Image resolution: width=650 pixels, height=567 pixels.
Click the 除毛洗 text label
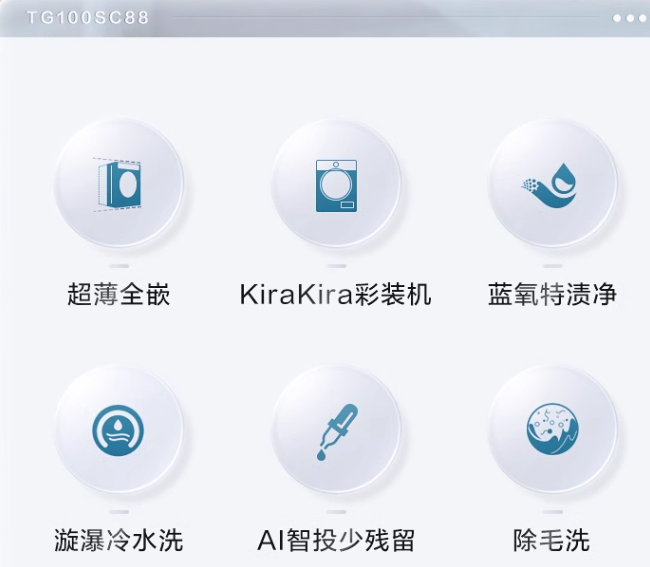(x=552, y=540)
